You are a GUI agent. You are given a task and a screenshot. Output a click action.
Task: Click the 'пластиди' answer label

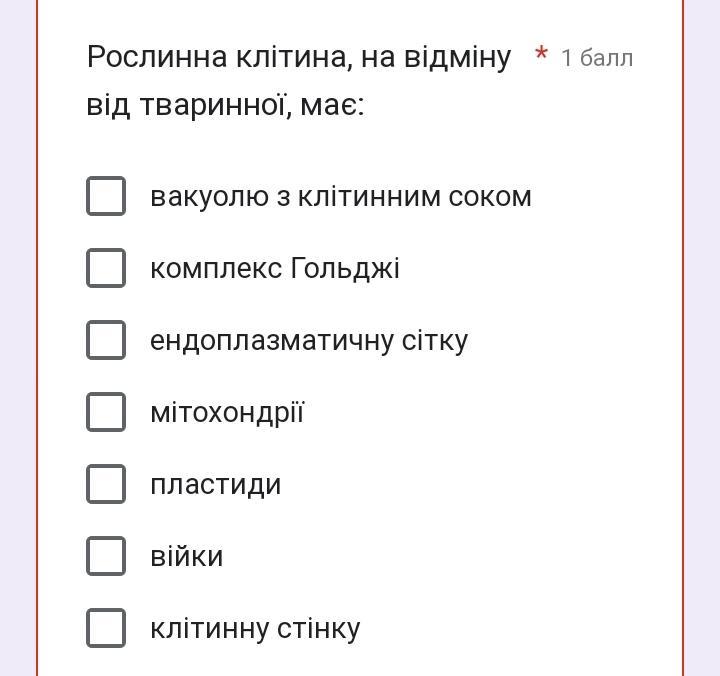click(215, 484)
